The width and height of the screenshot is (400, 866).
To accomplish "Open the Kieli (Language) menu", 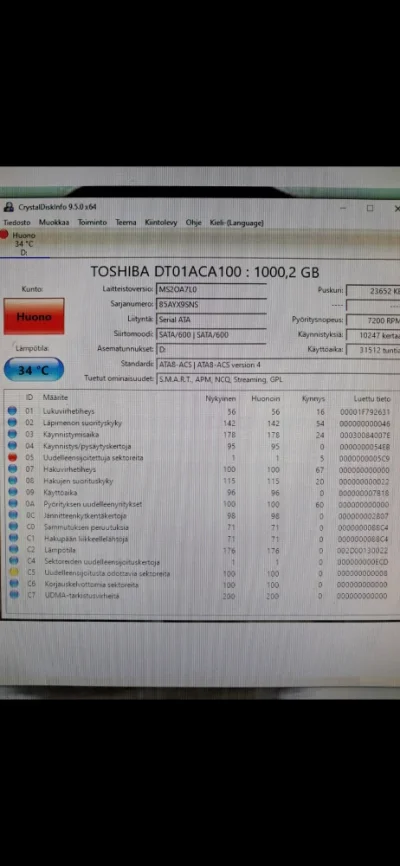I will click(x=236, y=223).
